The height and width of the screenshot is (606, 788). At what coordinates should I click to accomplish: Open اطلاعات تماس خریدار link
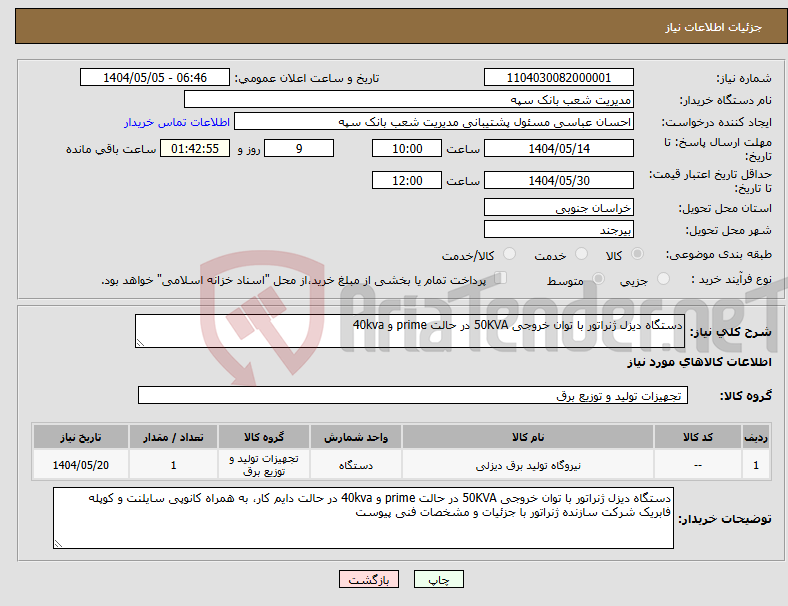(177, 122)
